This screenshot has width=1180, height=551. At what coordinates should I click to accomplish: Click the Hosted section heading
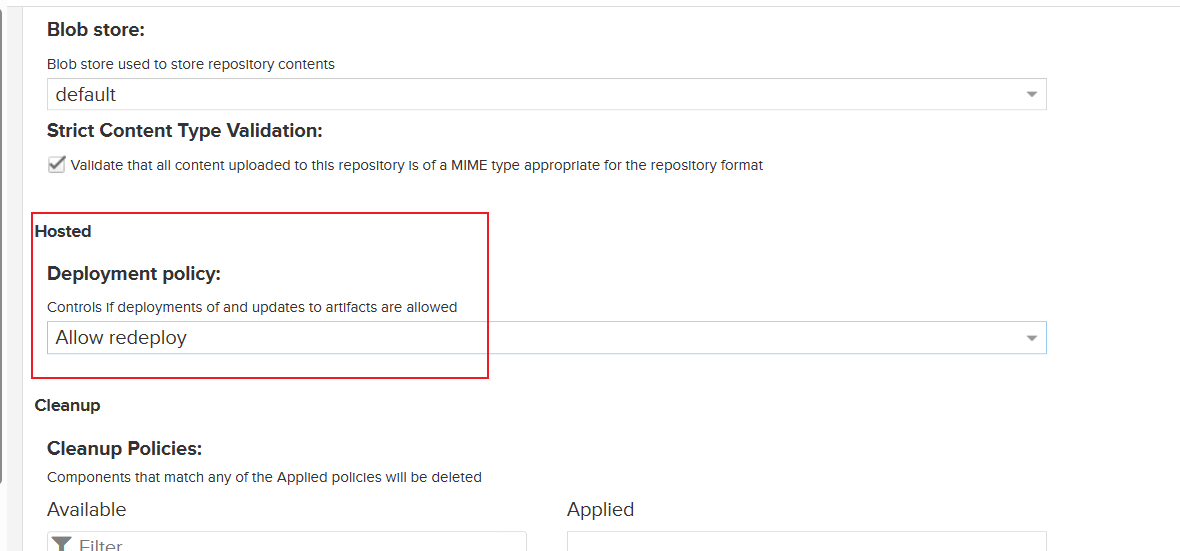pyautogui.click(x=63, y=231)
